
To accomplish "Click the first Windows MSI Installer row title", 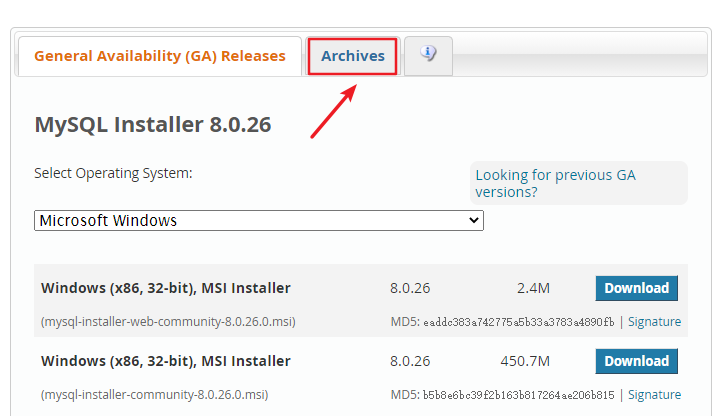I will coord(166,288).
